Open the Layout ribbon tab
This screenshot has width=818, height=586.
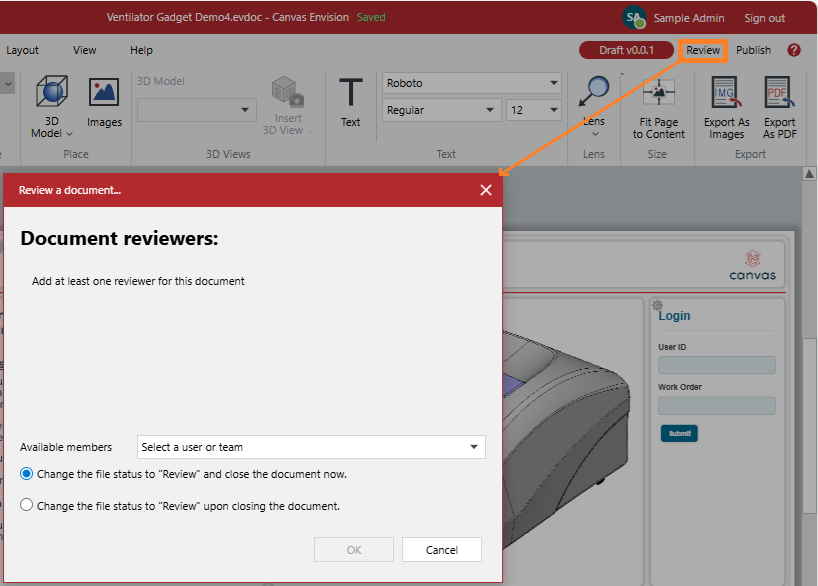pos(22,50)
